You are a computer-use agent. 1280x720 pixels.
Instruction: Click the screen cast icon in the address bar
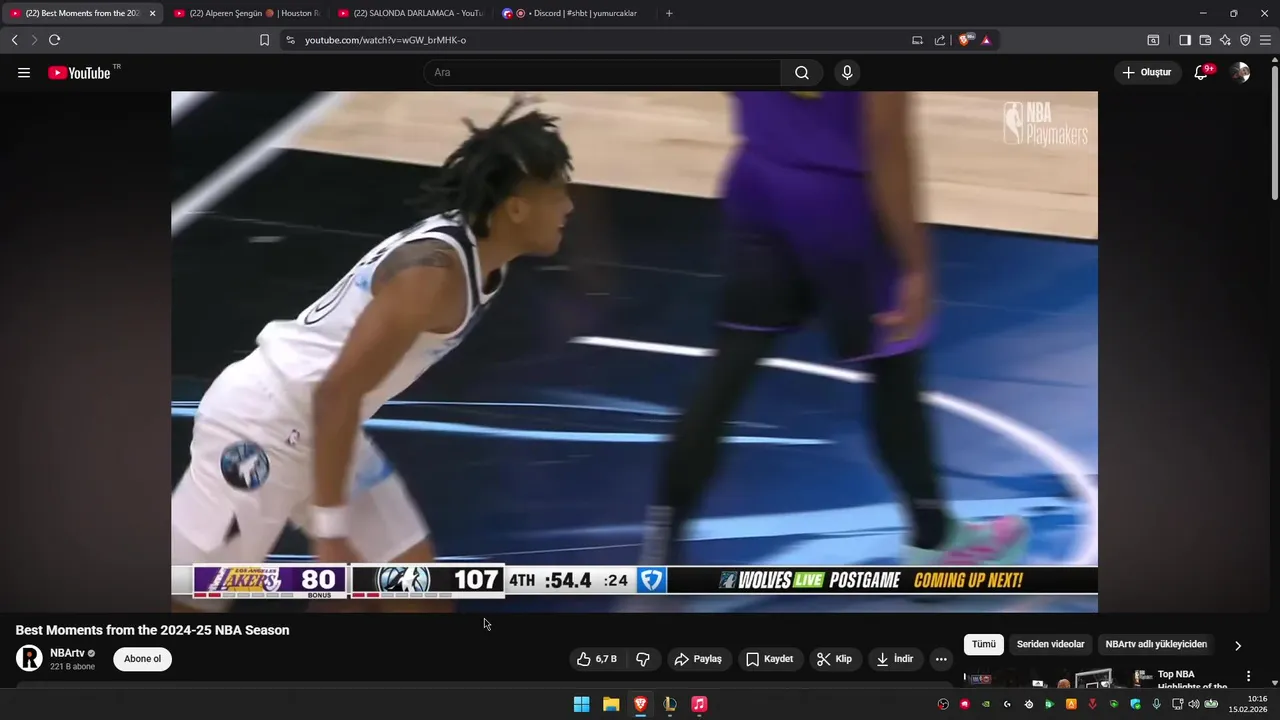[x=917, y=40]
